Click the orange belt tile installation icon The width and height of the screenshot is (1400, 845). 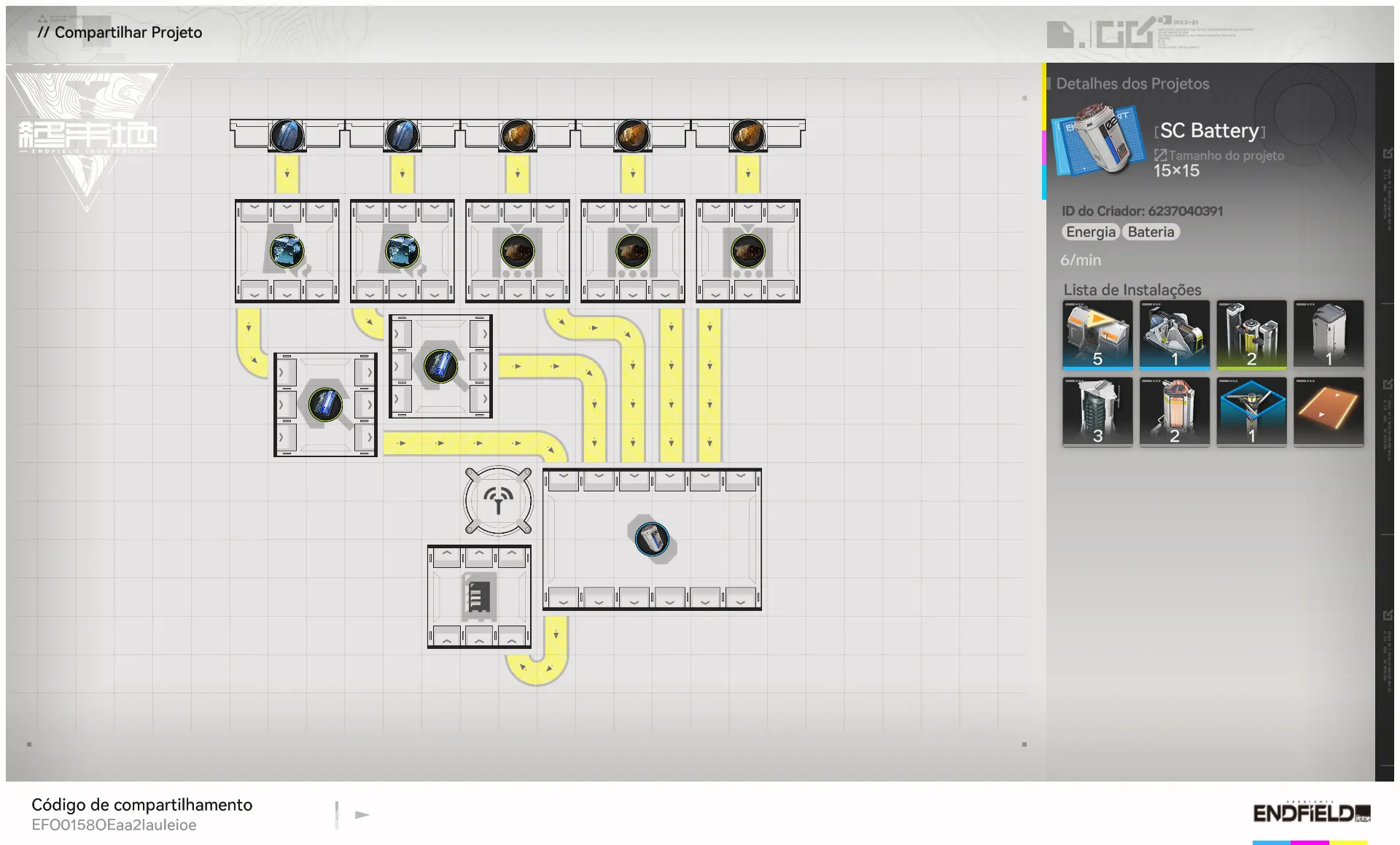[x=1328, y=411]
